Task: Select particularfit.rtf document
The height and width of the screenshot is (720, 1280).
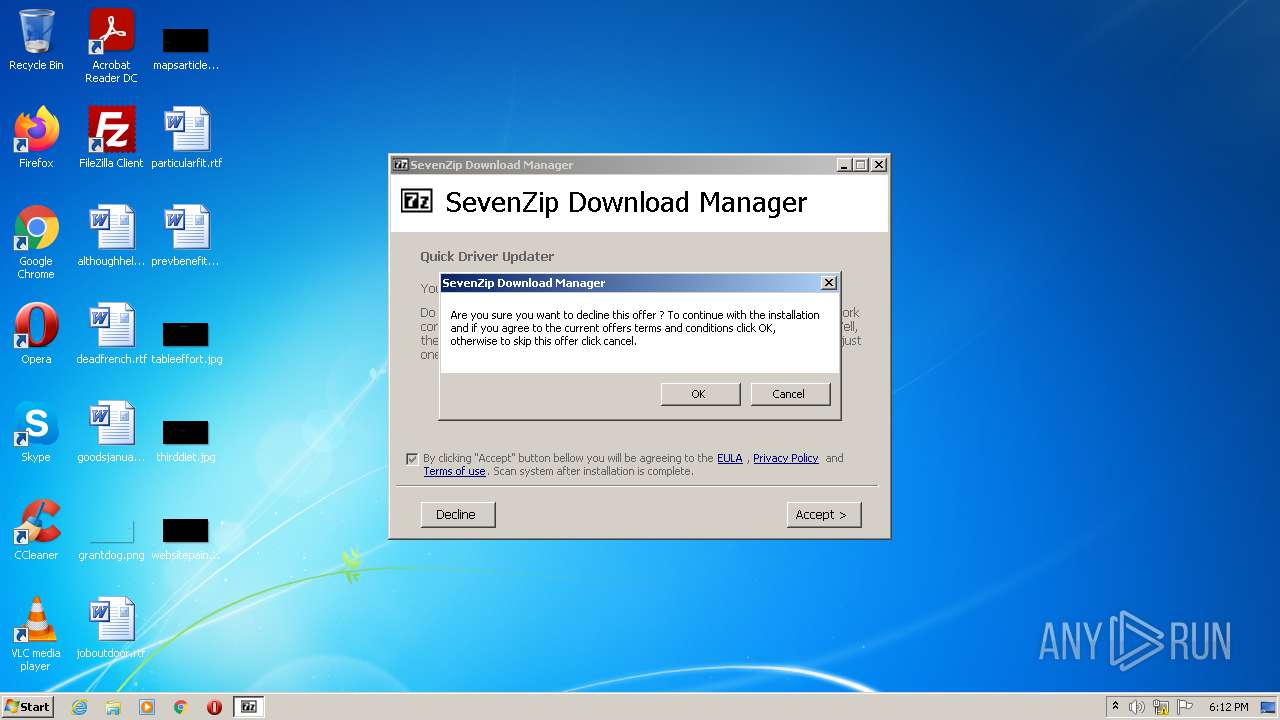Action: pos(187,138)
